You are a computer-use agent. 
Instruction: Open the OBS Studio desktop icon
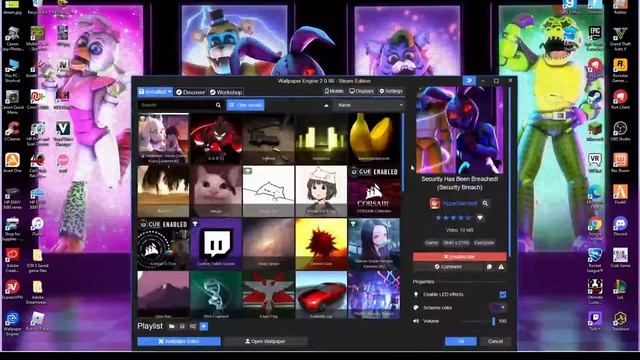[620, 132]
